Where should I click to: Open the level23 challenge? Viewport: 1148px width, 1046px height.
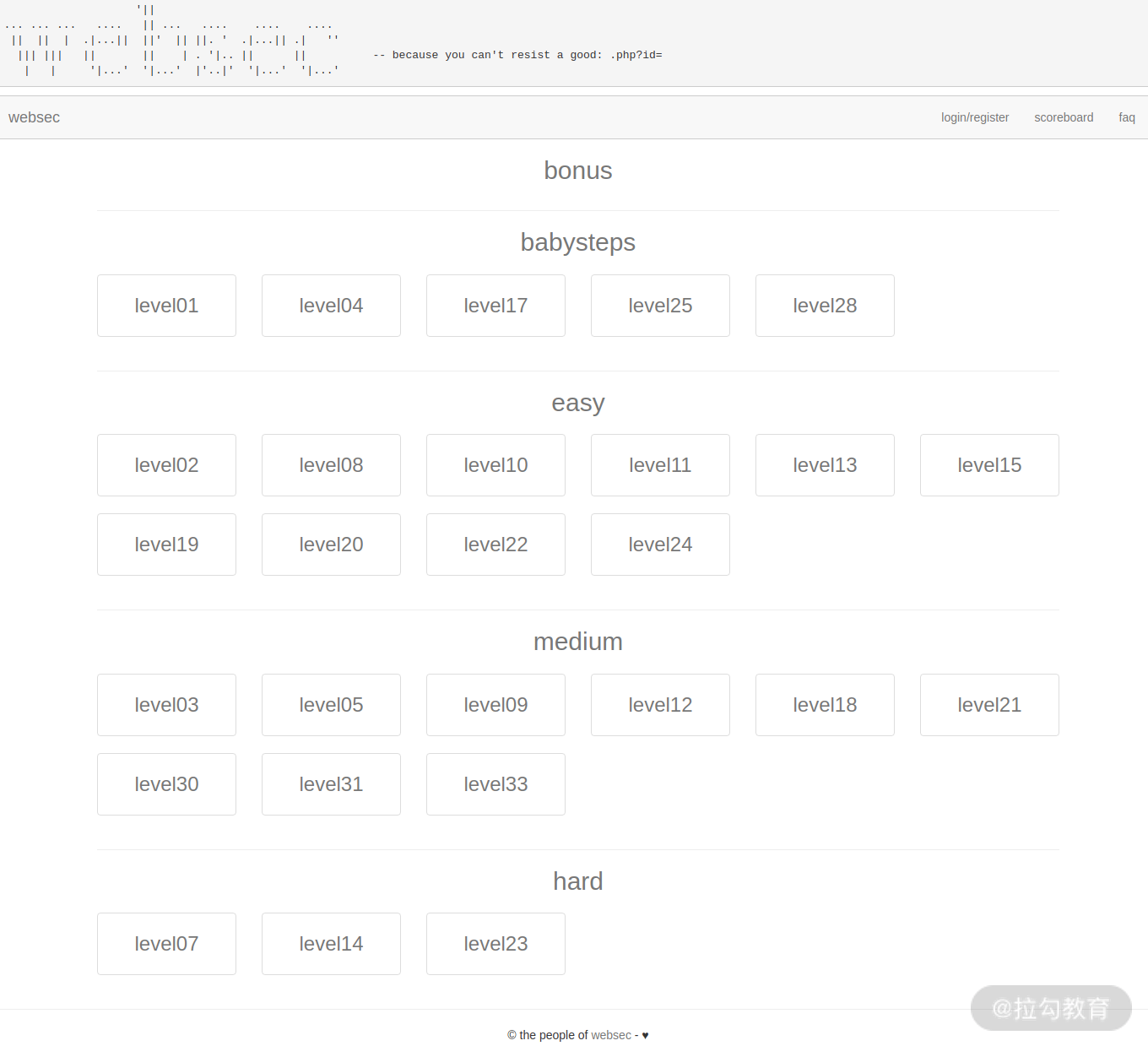495,944
